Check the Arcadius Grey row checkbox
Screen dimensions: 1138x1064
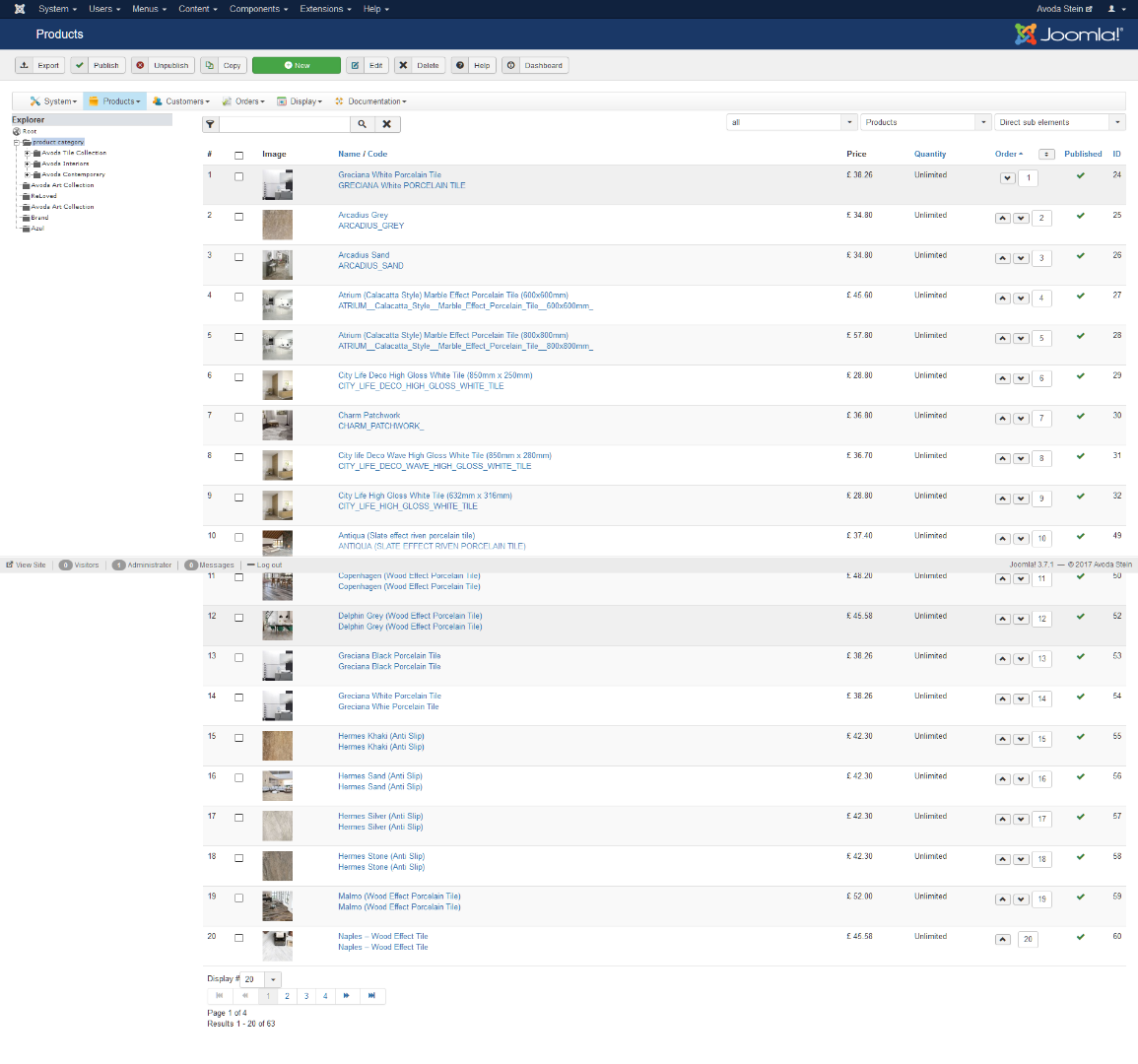pos(238,217)
